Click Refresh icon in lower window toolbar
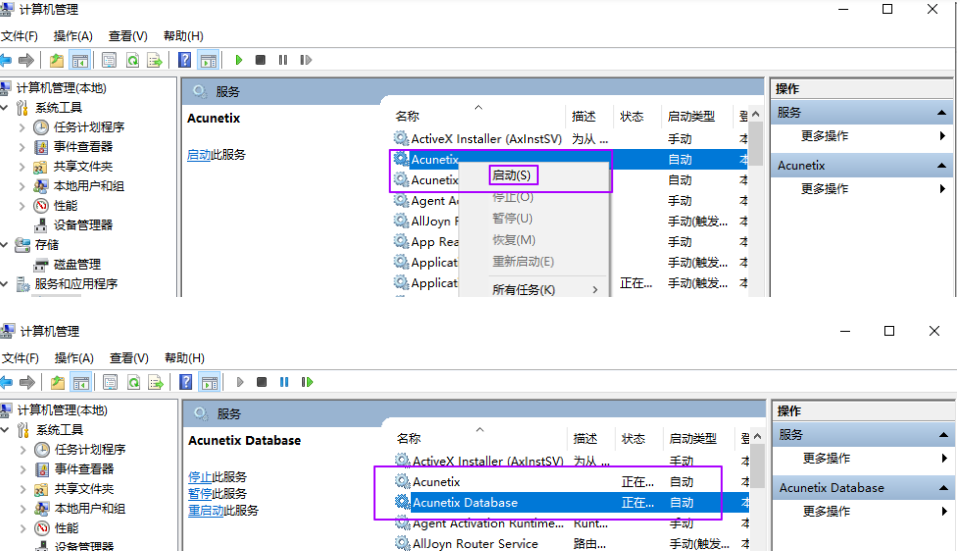The image size is (960, 560). pos(133,383)
